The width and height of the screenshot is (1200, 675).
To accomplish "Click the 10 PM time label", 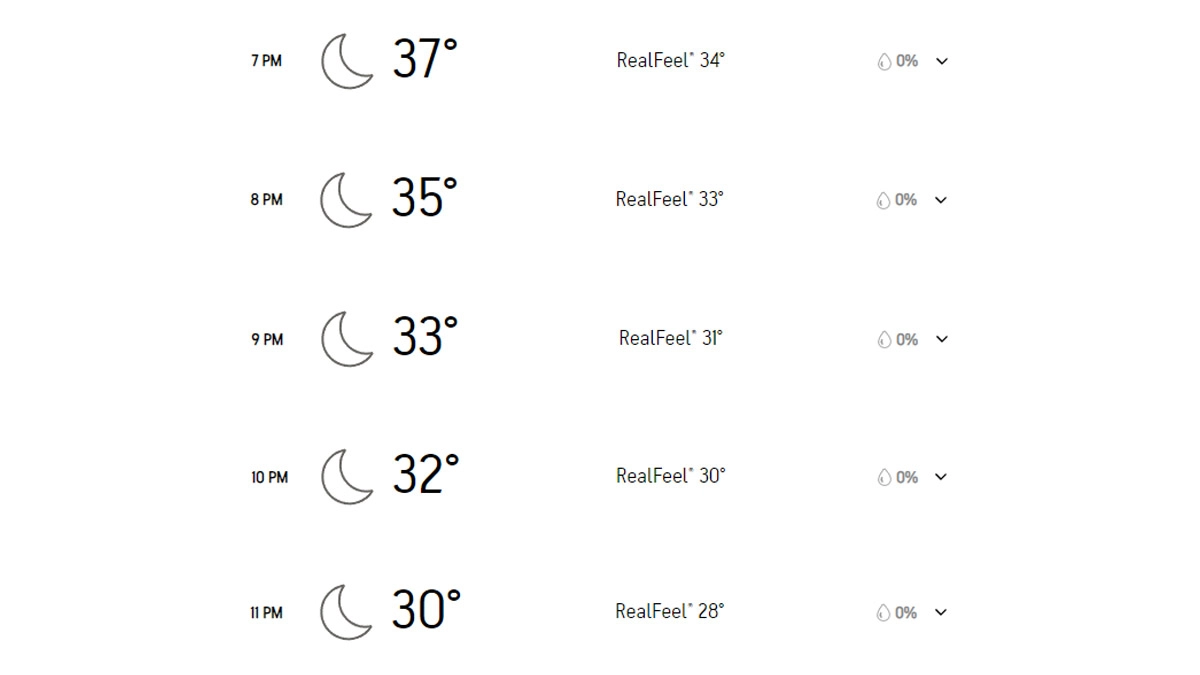I will tap(269, 478).
